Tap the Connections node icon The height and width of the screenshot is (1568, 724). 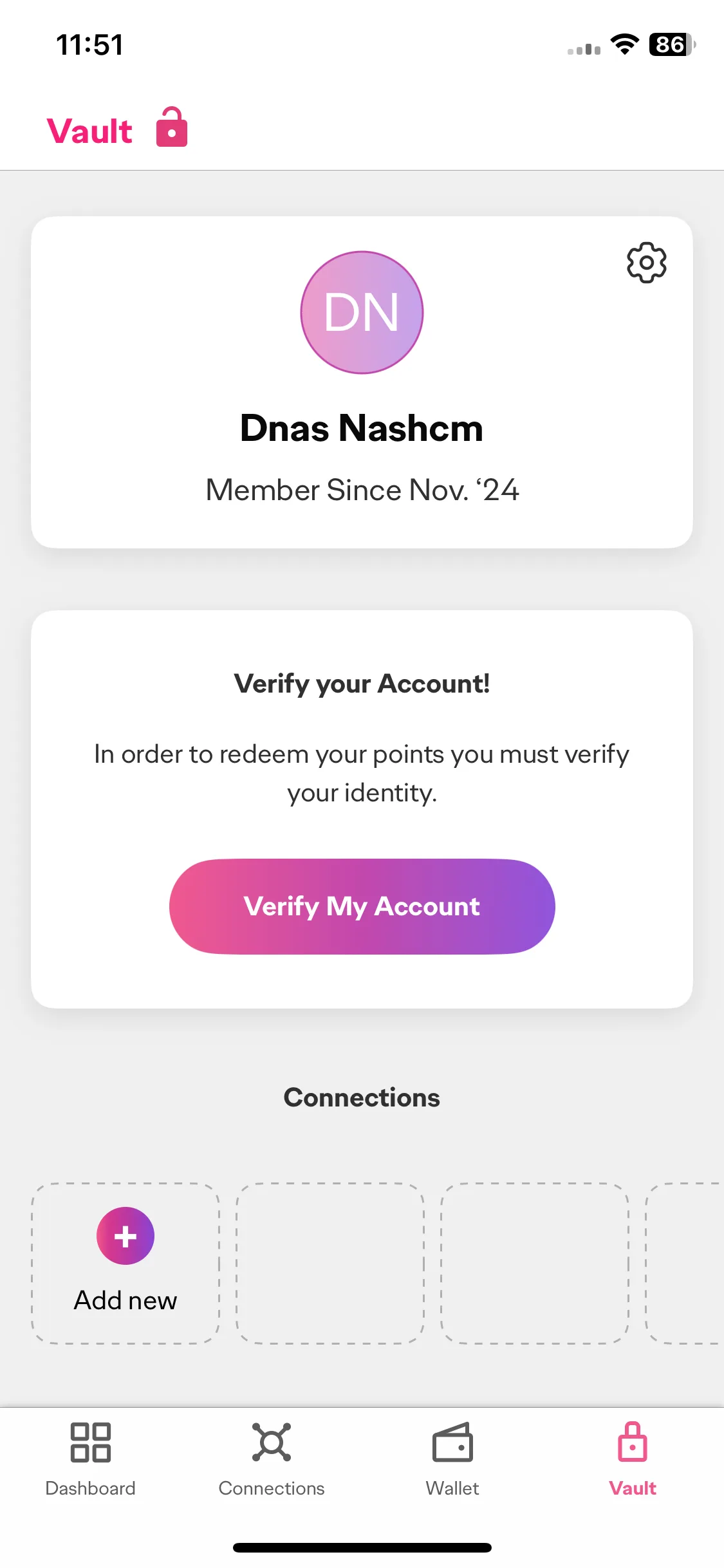272,1442
